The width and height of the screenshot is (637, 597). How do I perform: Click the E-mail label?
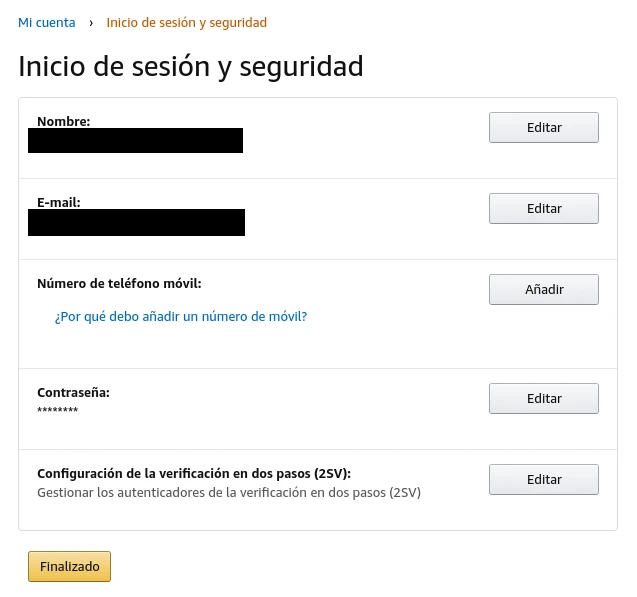coord(59,202)
